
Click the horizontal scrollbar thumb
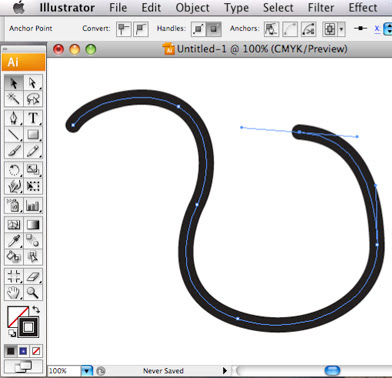click(x=332, y=370)
